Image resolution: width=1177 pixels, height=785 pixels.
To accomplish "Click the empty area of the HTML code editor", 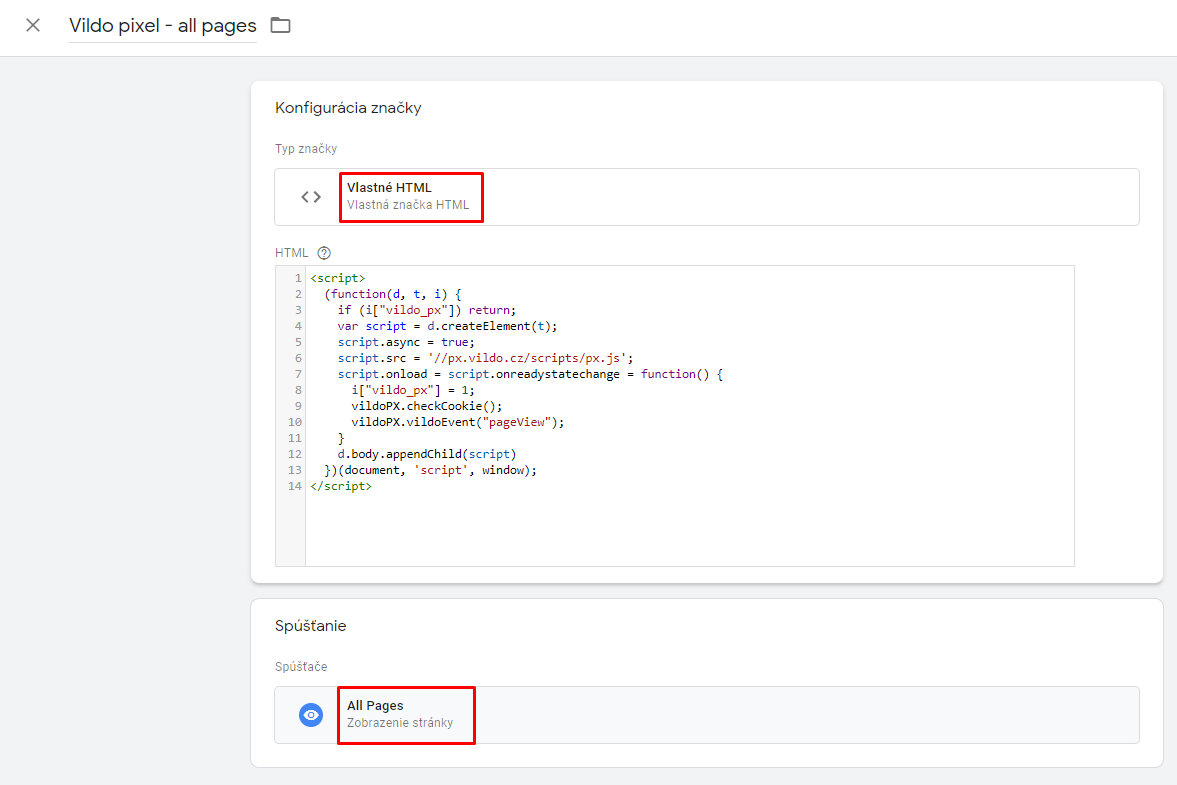I will tap(689, 529).
